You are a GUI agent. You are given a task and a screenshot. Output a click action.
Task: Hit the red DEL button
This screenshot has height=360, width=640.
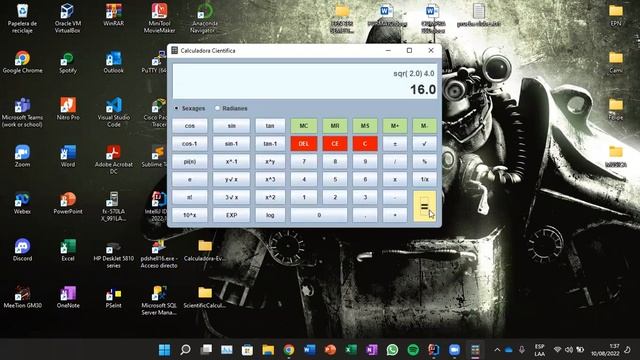pos(304,144)
